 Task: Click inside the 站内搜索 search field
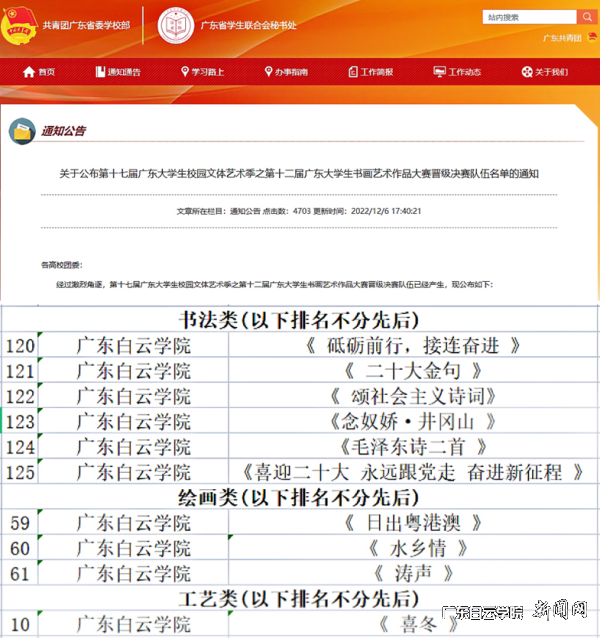coord(530,17)
